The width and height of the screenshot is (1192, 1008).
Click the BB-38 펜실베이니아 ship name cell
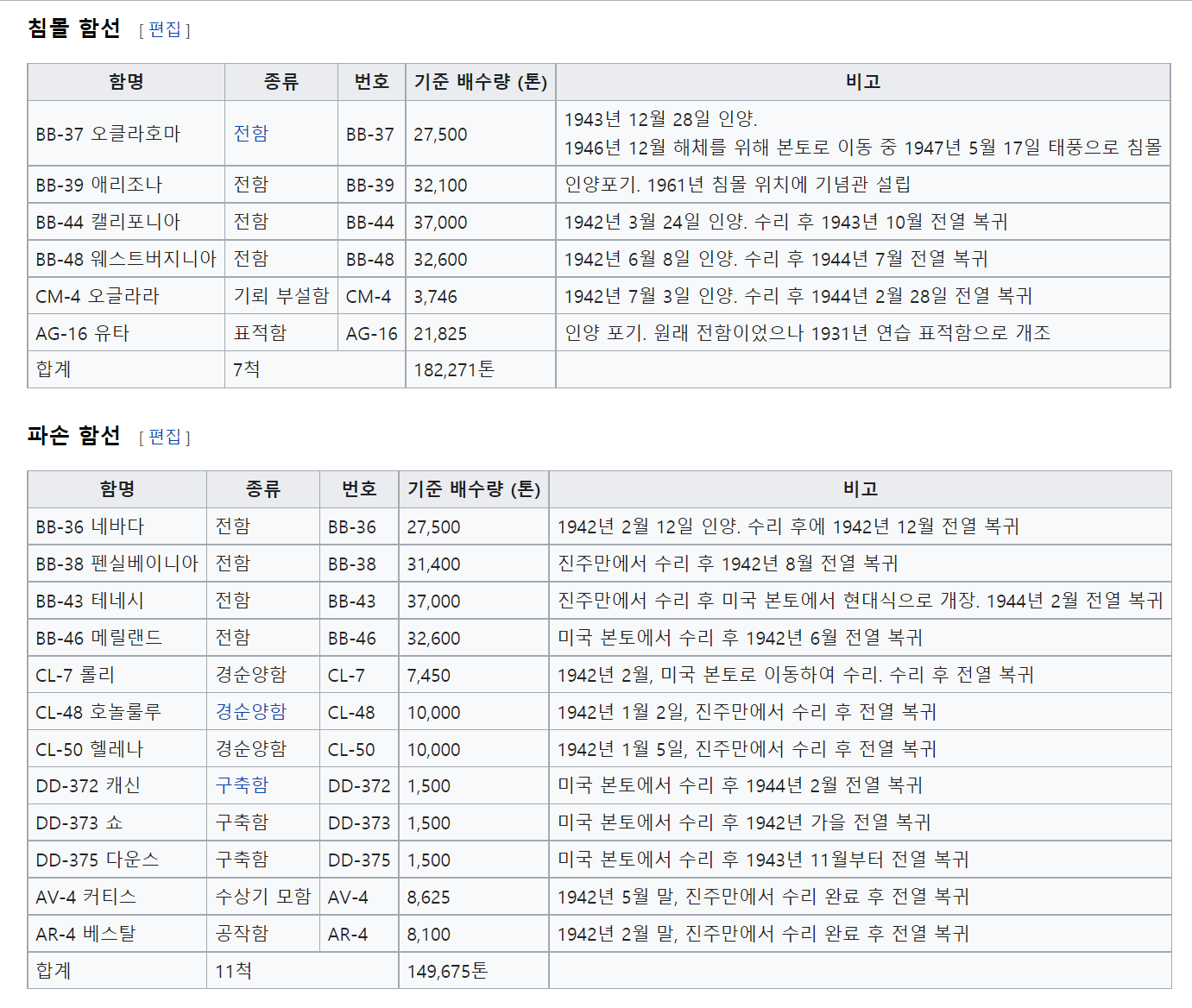[x=117, y=564]
